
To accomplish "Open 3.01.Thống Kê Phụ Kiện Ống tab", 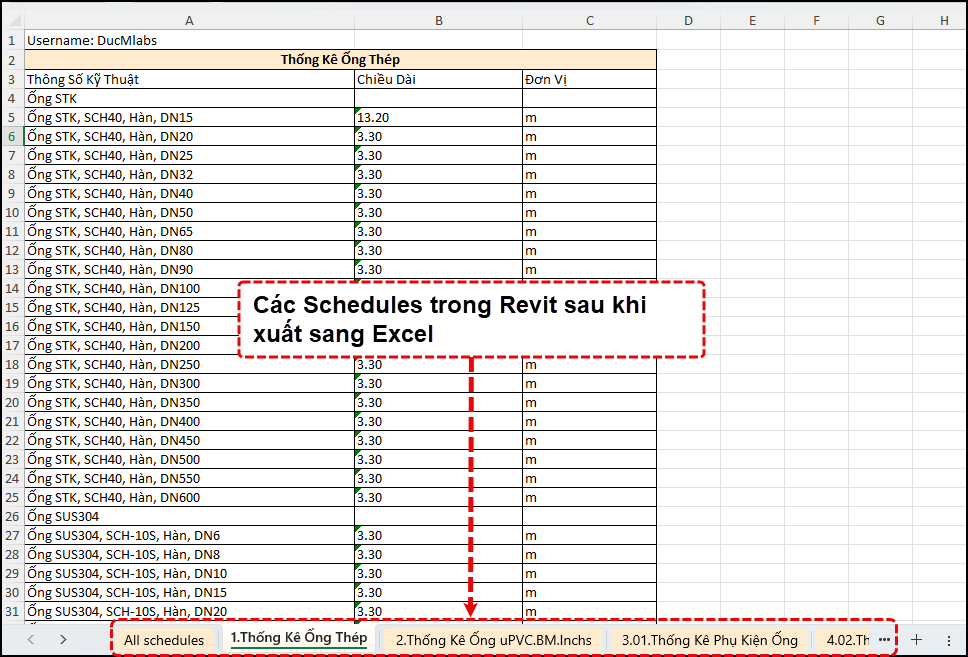I will (709, 640).
